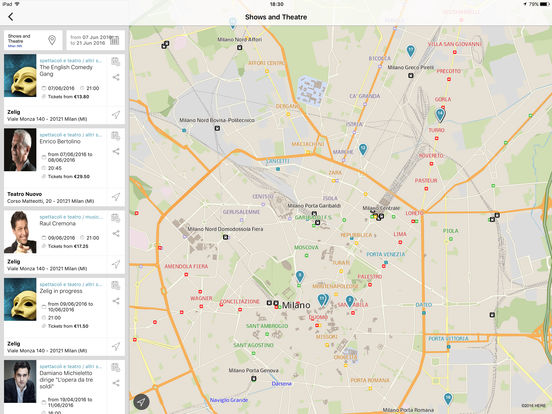Select the Raul Cremona event title
Viewport: 552px width, 414px height.
pyautogui.click(x=57, y=224)
